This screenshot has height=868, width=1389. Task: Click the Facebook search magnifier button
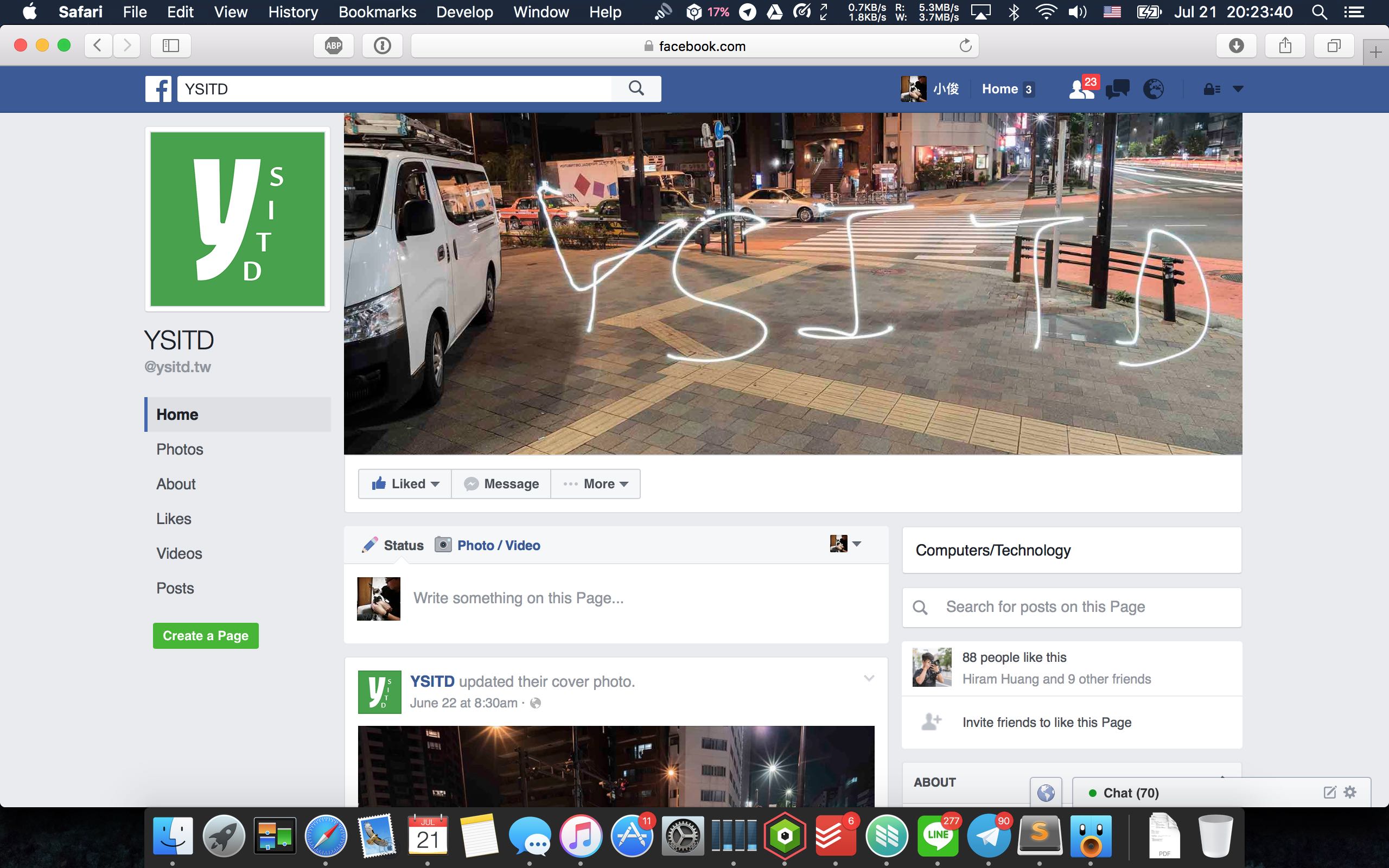point(636,88)
